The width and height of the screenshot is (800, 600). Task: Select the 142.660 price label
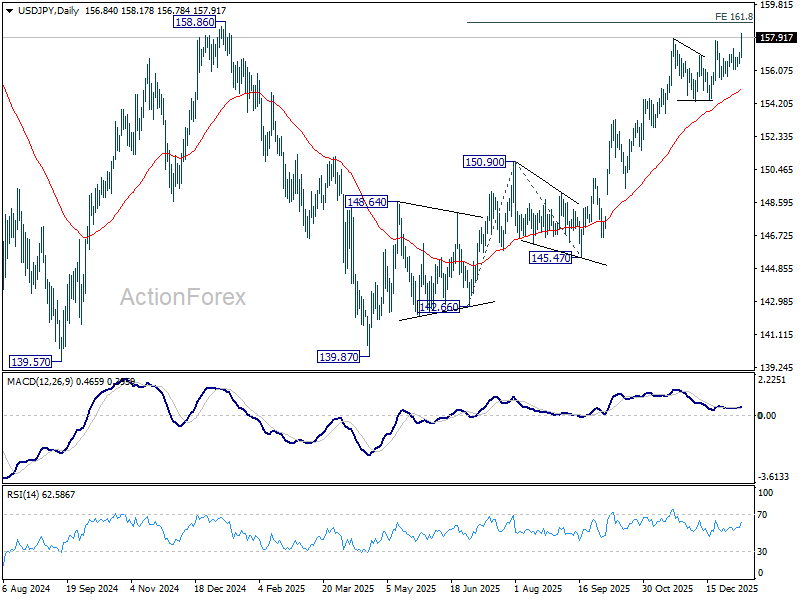(438, 307)
